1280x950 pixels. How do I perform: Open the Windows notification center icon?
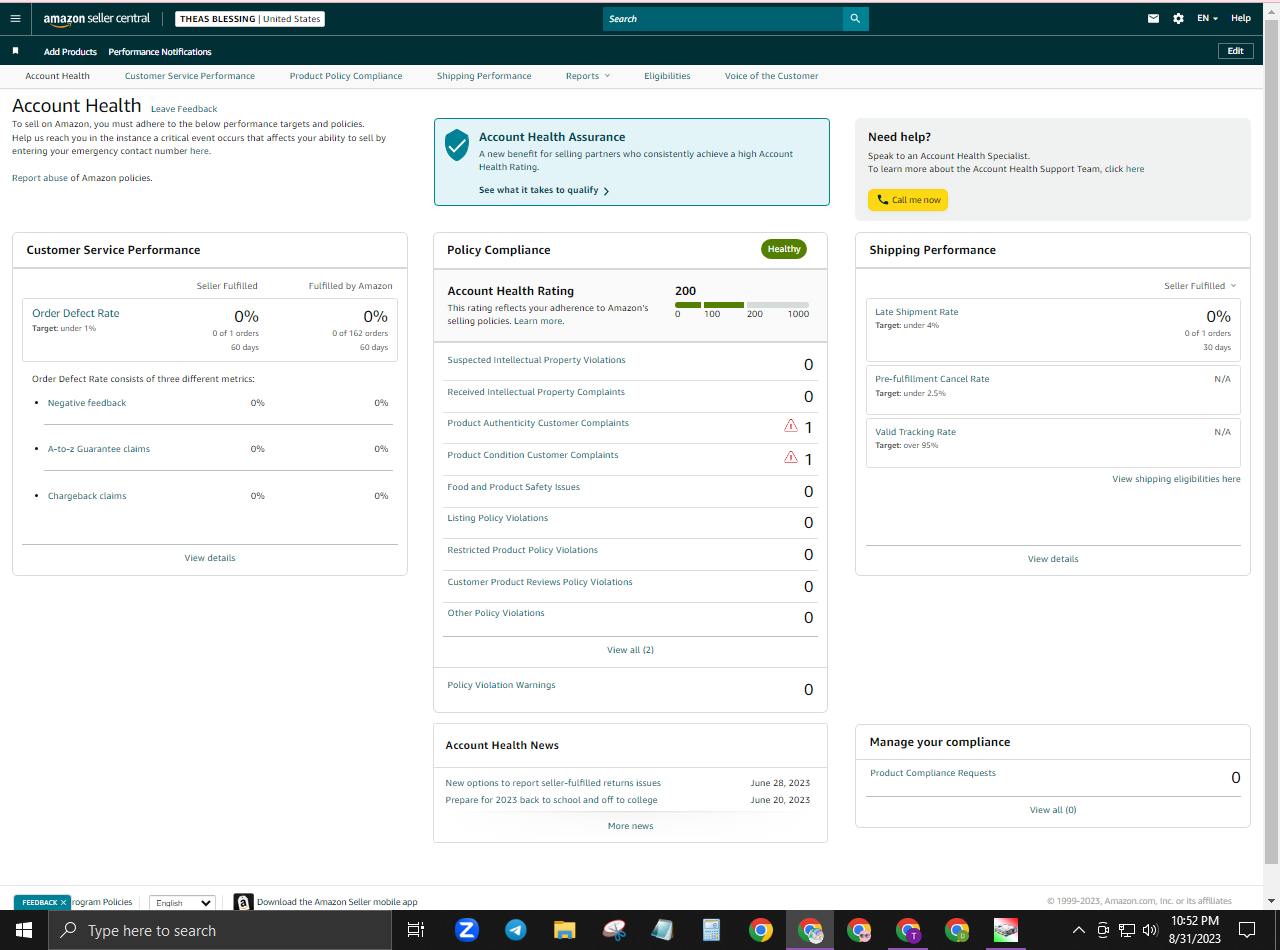click(1246, 930)
